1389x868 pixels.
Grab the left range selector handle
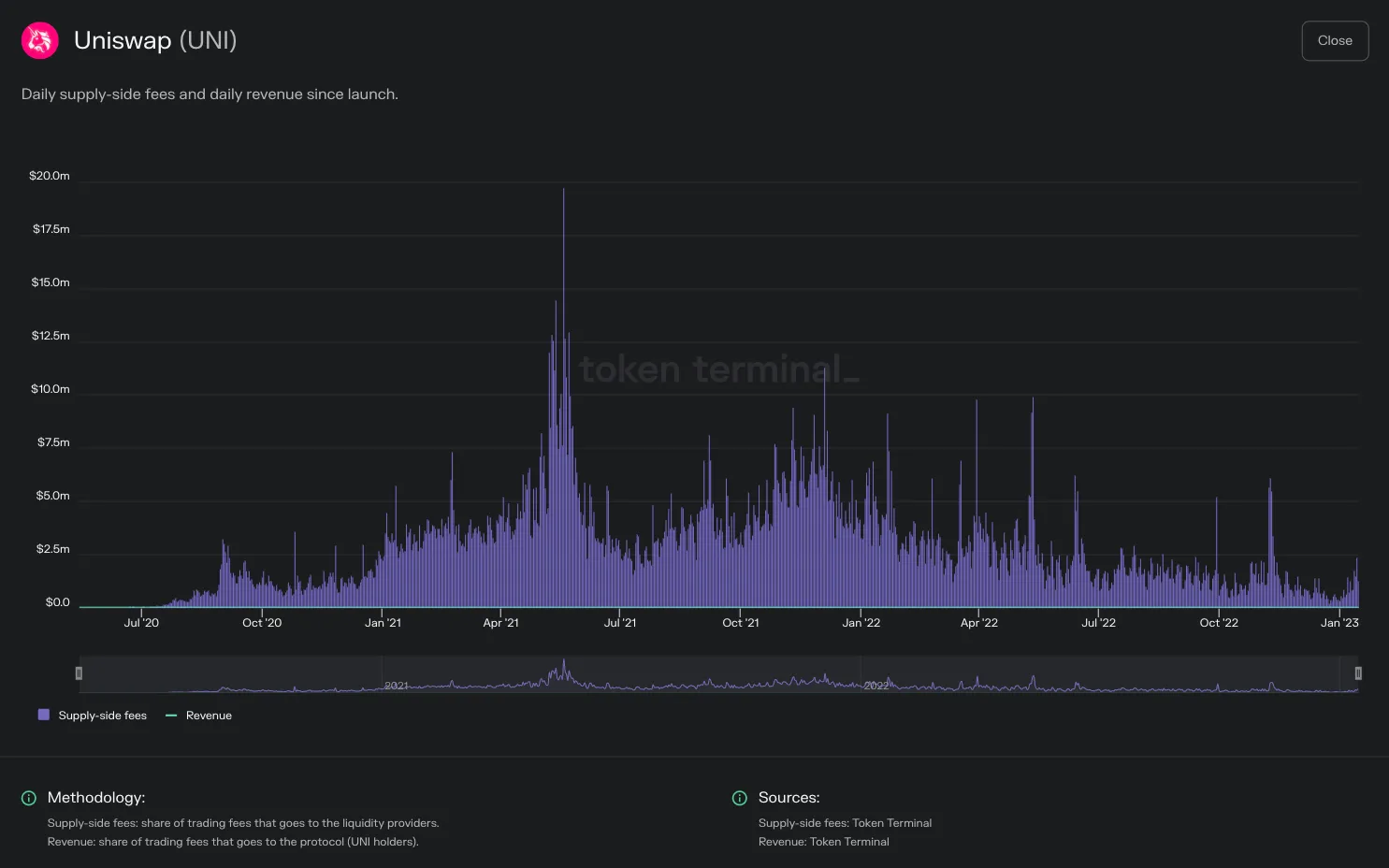(79, 673)
